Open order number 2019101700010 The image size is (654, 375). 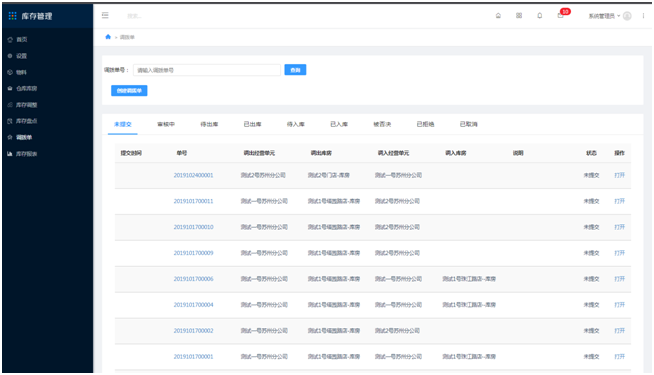194,227
